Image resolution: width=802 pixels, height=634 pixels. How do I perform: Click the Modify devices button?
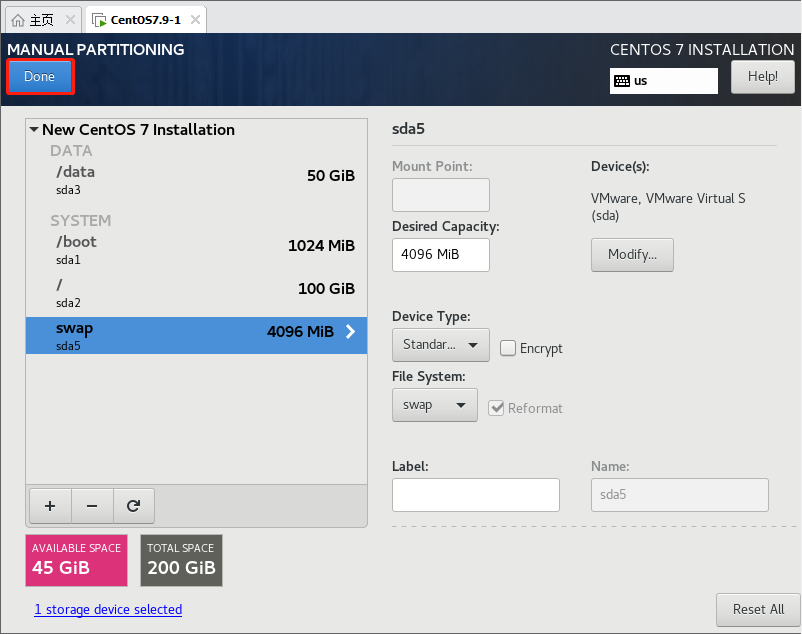tap(632, 255)
